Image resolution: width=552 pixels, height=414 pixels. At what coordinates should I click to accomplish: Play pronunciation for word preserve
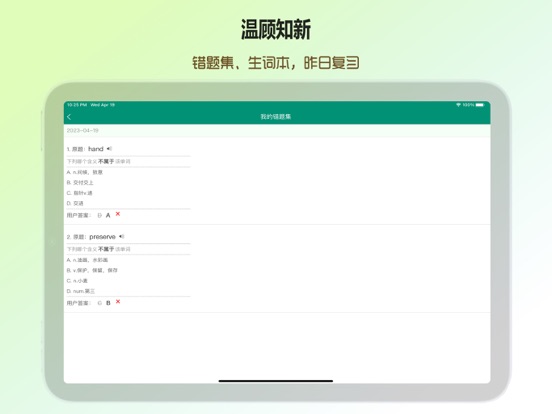pyautogui.click(x=122, y=237)
